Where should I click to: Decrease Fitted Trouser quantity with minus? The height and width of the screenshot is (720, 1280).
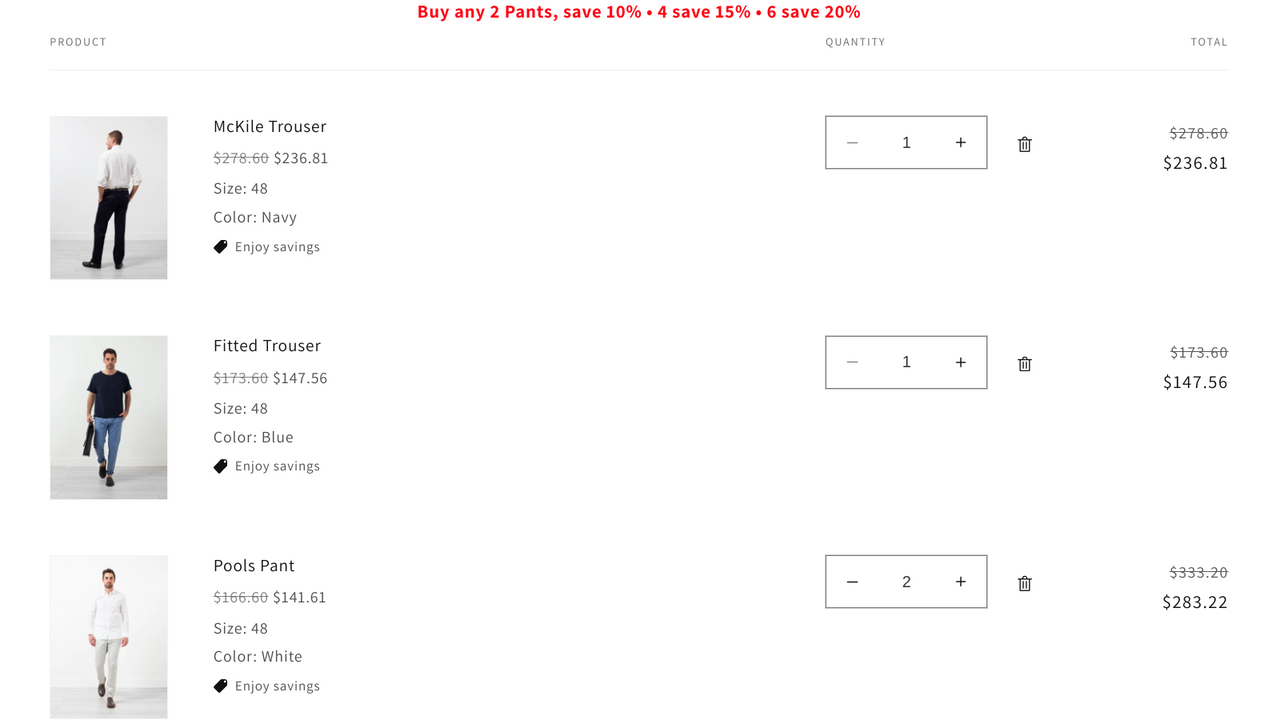(852, 362)
